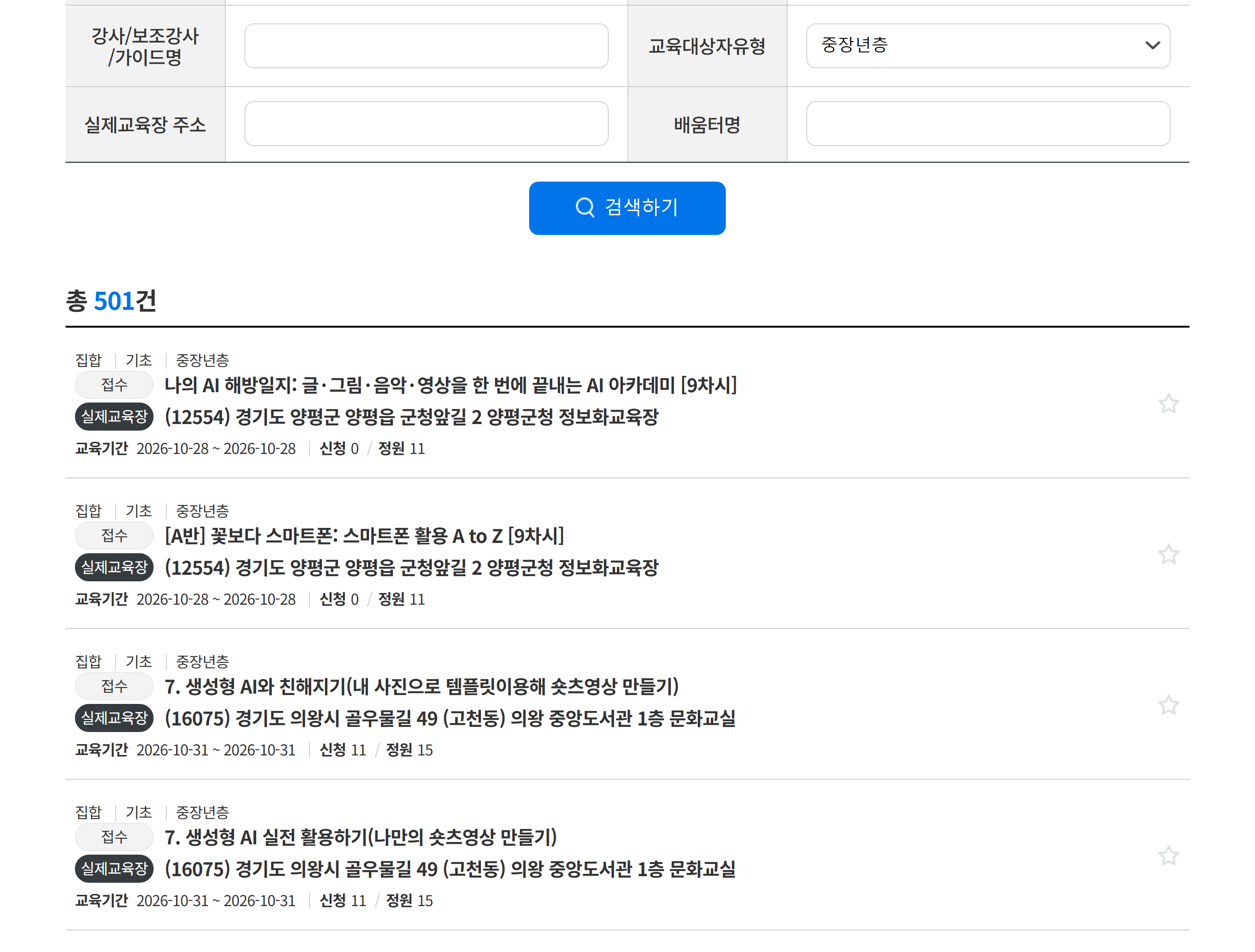Image resolution: width=1255 pixels, height=952 pixels.
Task: Click 신청 11 / 정원 15 of 생성형 AI와 친해지기
Action: [376, 750]
